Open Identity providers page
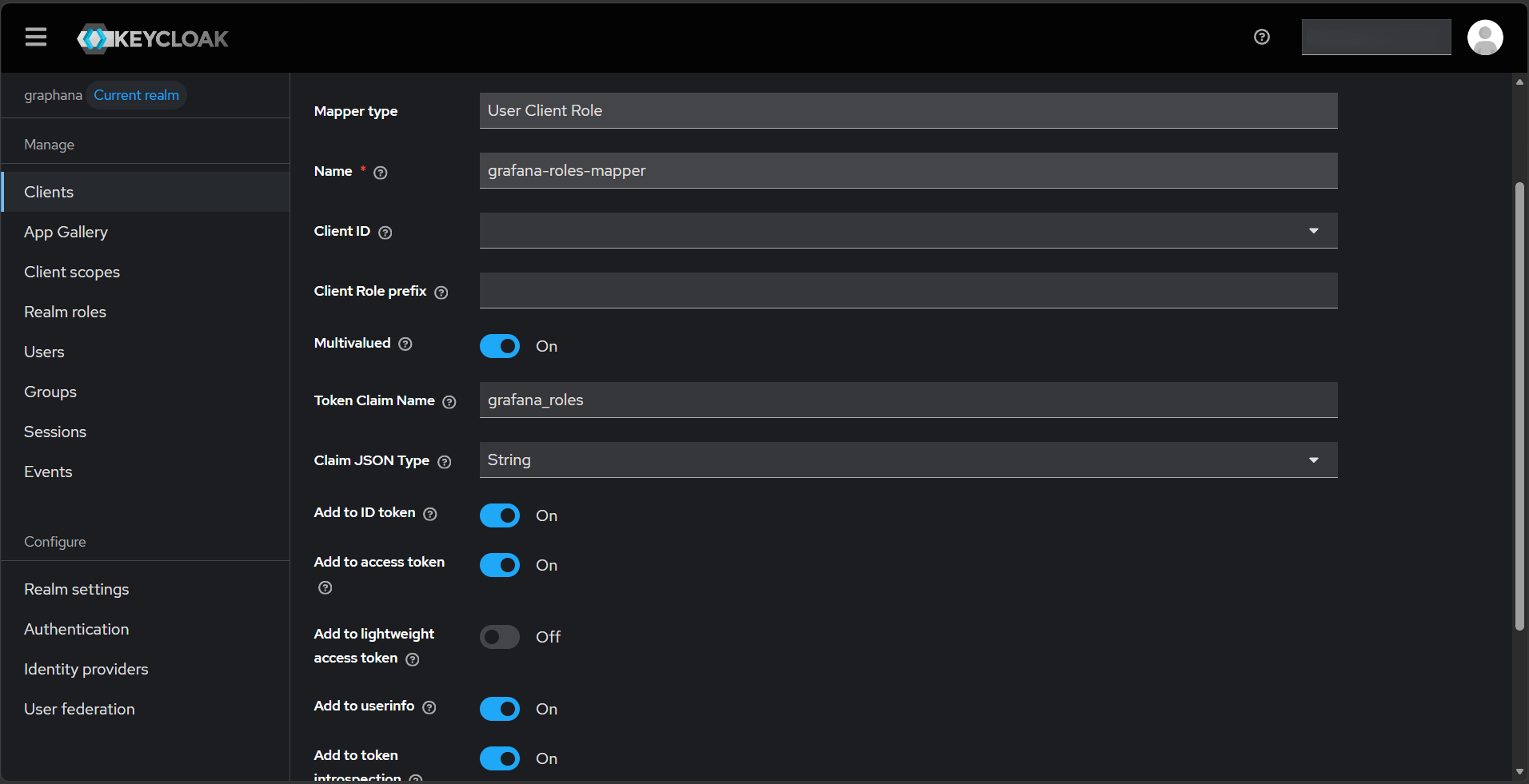 tap(146, 669)
